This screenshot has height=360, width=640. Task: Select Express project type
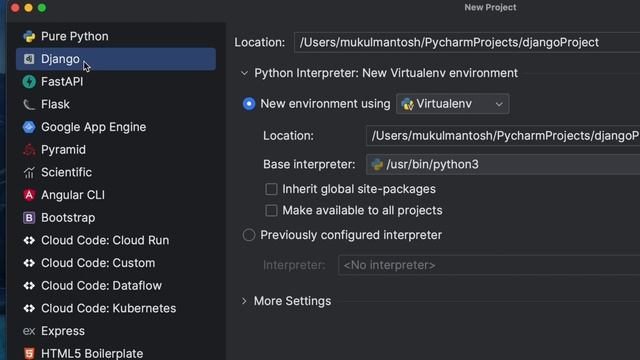coord(116,331)
